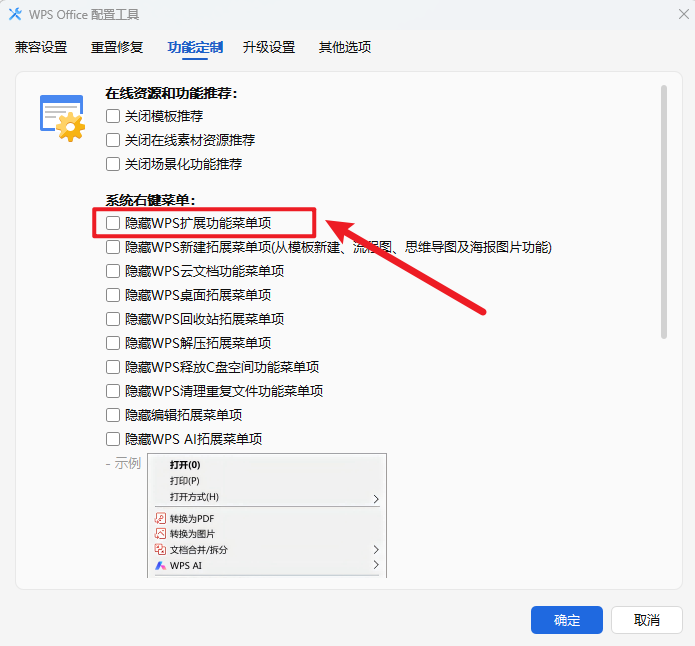Close the WPS Office 配置工具 window
This screenshot has height=646, width=695.
pyautogui.click(x=683, y=14)
